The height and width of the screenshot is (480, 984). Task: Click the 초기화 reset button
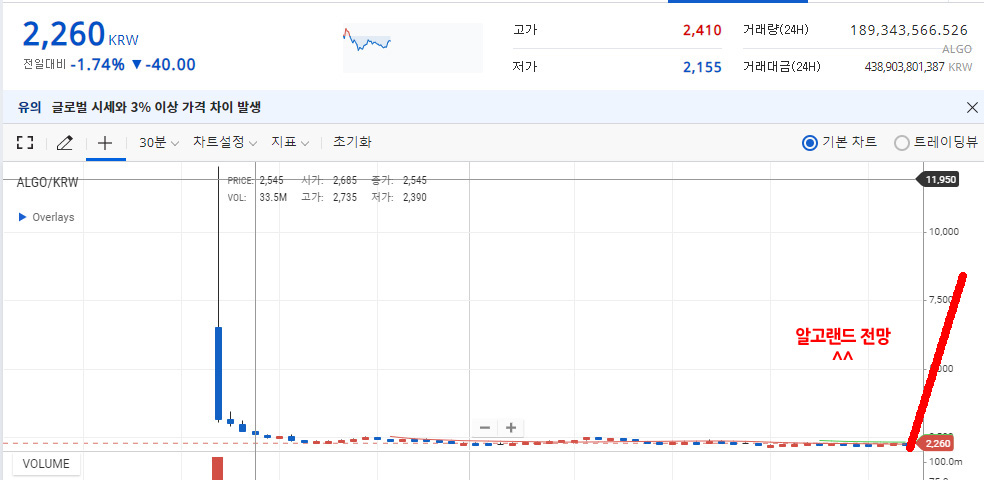[352, 142]
